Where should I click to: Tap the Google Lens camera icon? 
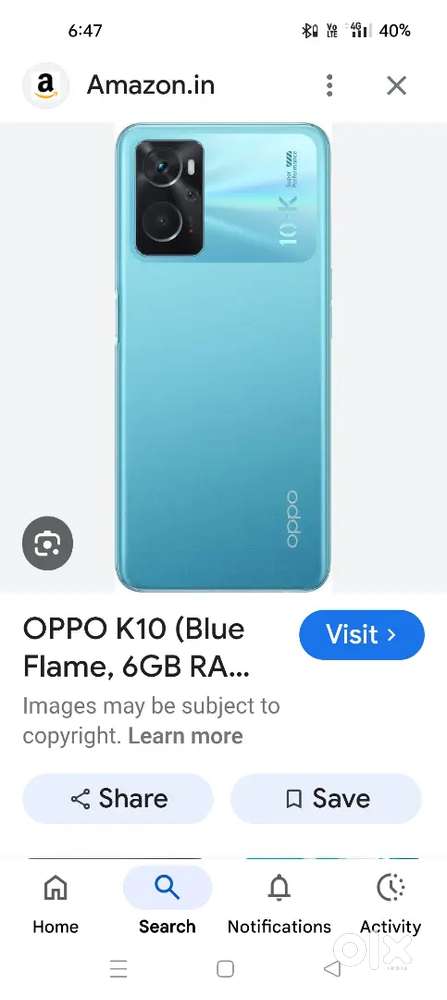(x=48, y=543)
